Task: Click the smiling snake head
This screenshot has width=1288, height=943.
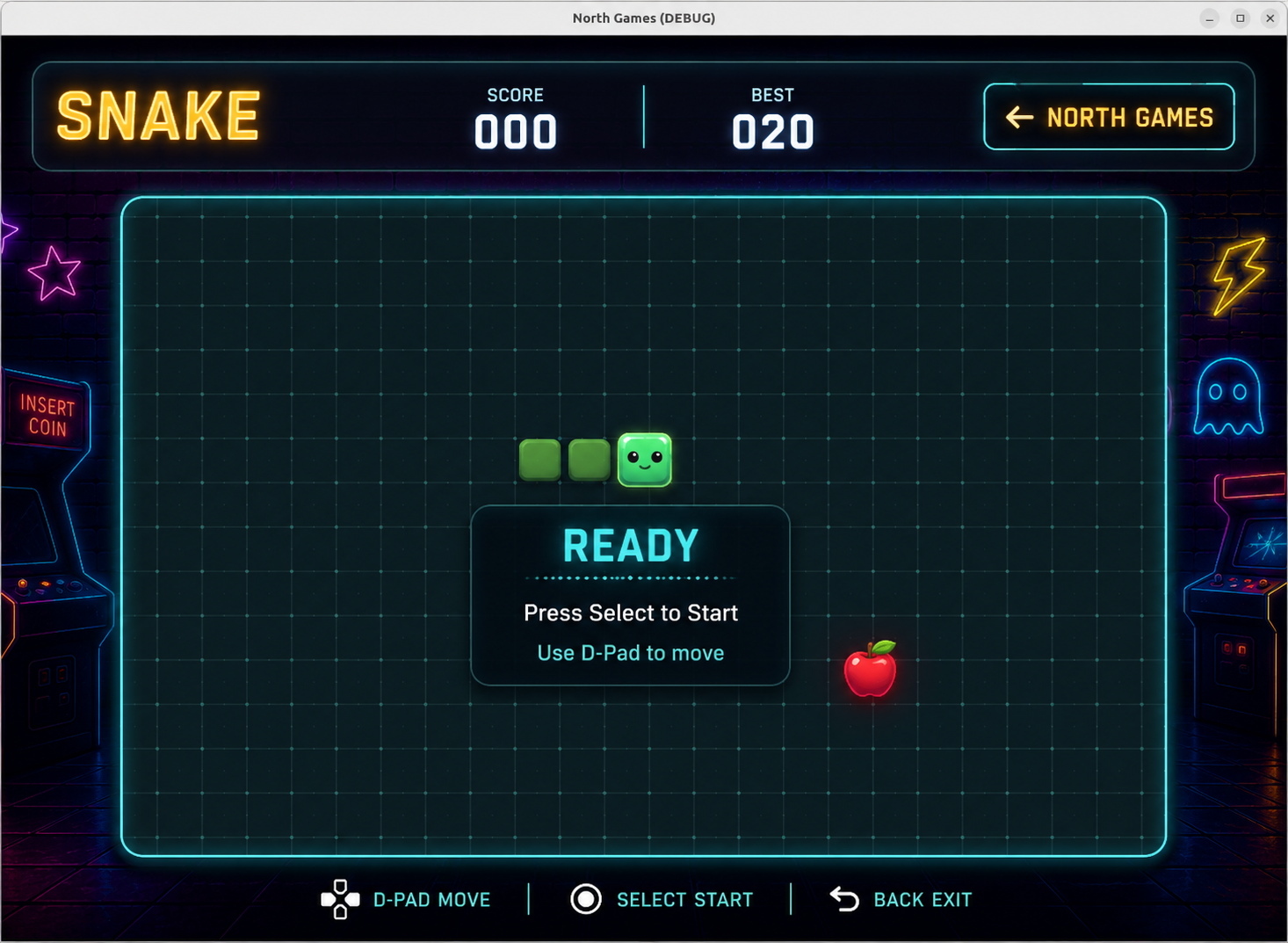Action: pyautogui.click(x=645, y=460)
